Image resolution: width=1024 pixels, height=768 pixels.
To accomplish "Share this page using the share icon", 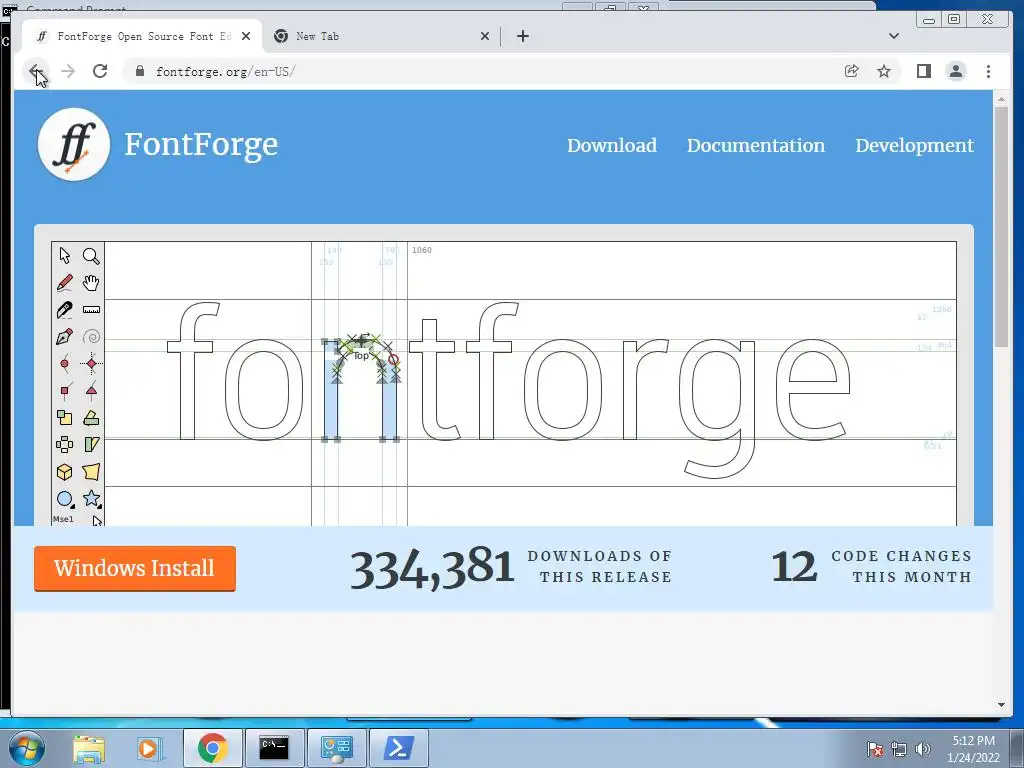I will point(852,71).
